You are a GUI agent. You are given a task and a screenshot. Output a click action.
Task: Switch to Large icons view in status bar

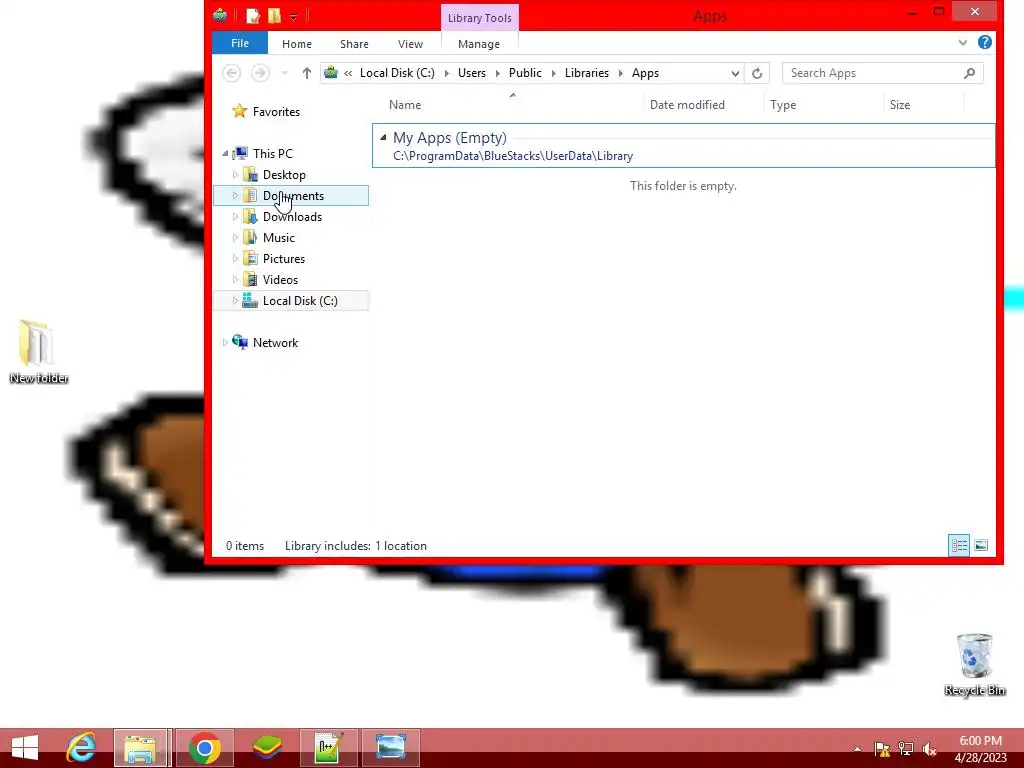click(x=981, y=545)
